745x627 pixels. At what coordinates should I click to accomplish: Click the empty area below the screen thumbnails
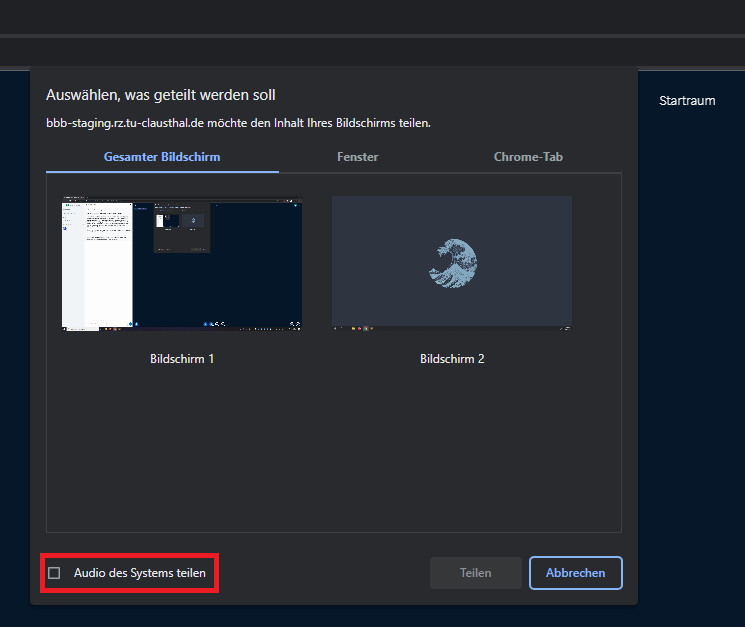click(333, 450)
